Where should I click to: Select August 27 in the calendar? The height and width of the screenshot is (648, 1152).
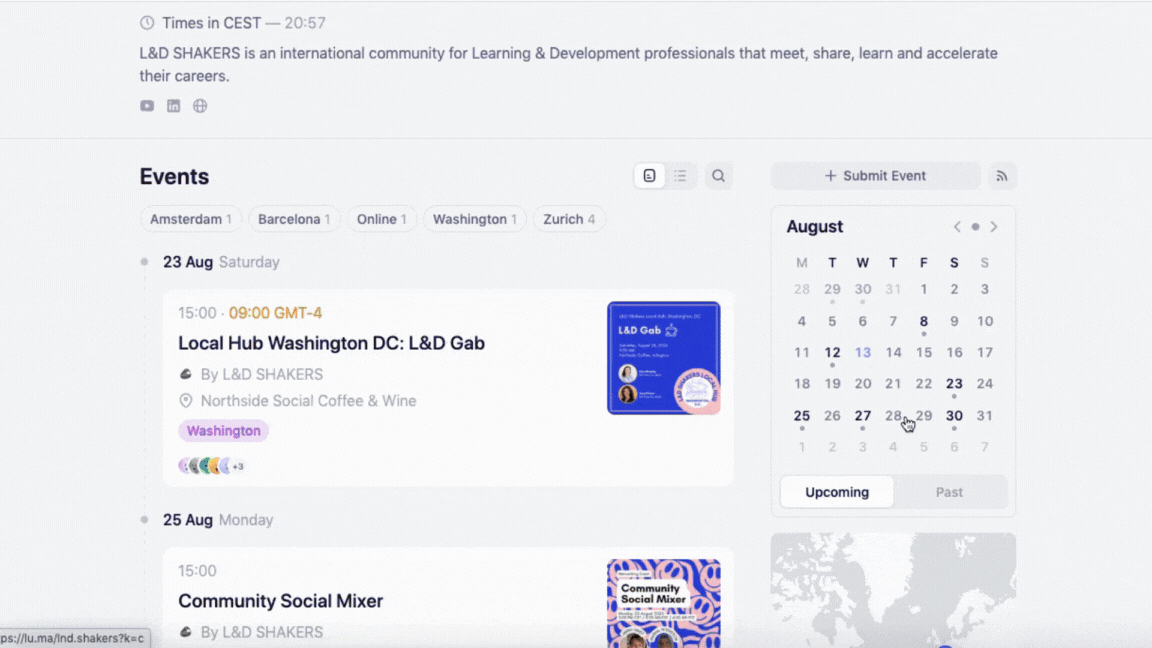pos(863,416)
